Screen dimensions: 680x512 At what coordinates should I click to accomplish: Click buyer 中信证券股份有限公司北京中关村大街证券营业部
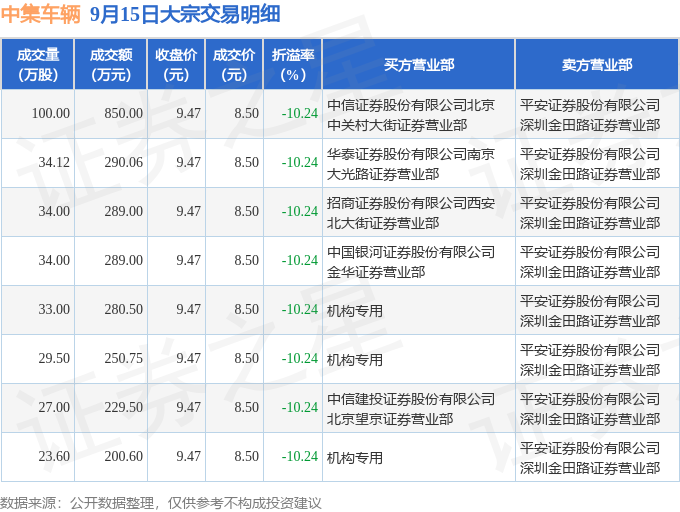coord(411,115)
